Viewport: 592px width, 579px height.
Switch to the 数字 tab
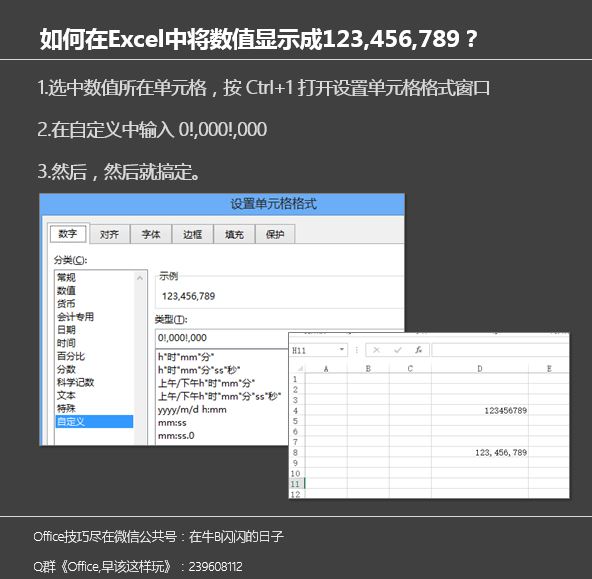68,234
